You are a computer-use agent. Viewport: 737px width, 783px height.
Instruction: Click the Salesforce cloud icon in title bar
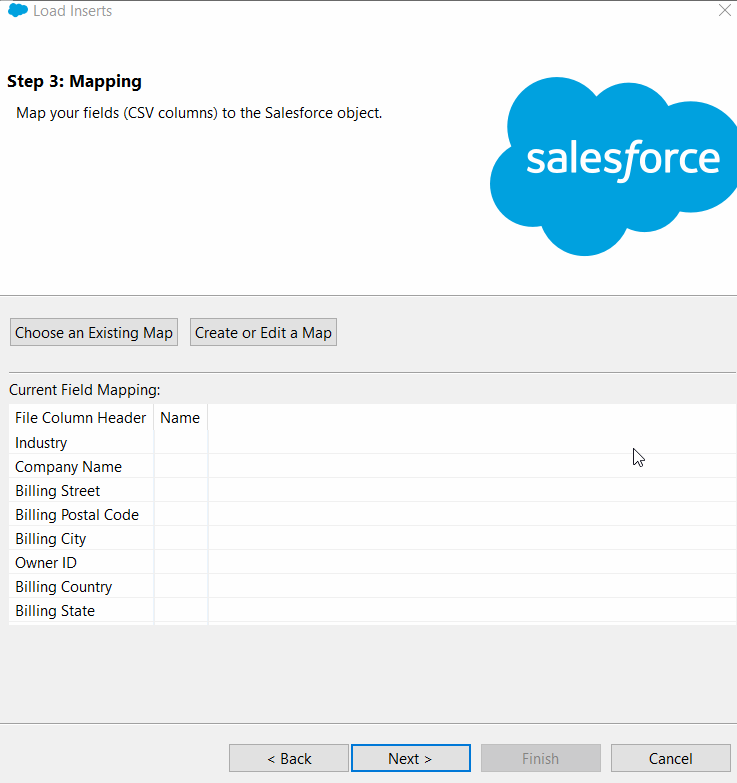(x=17, y=11)
